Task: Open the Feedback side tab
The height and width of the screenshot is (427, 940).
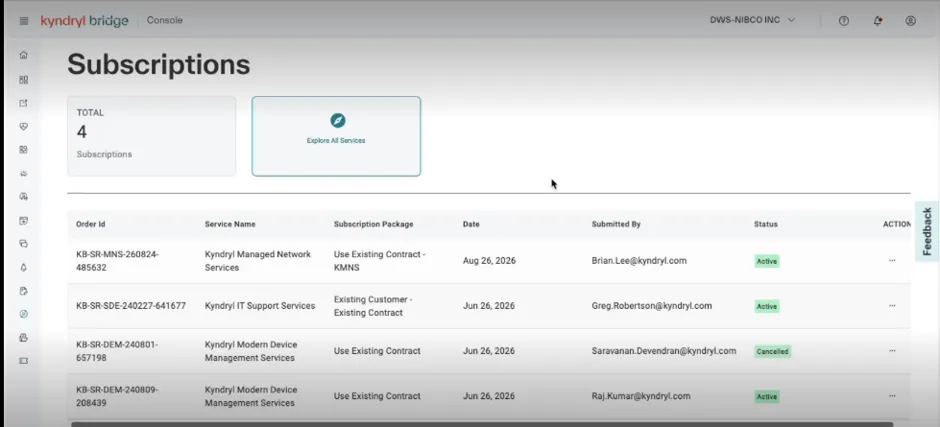Action: (927, 231)
